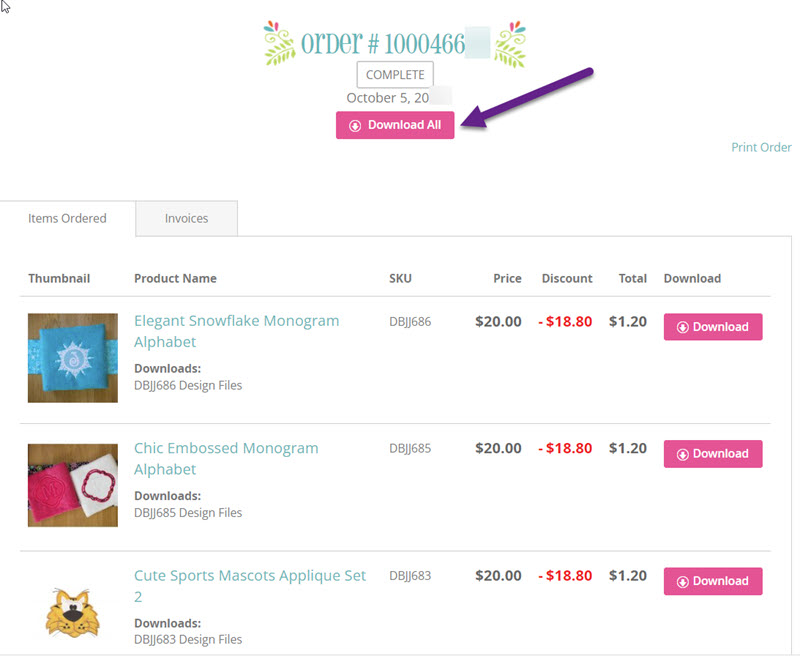The width and height of the screenshot is (800, 659).
Task: Open the Print Order link
Action: [761, 147]
